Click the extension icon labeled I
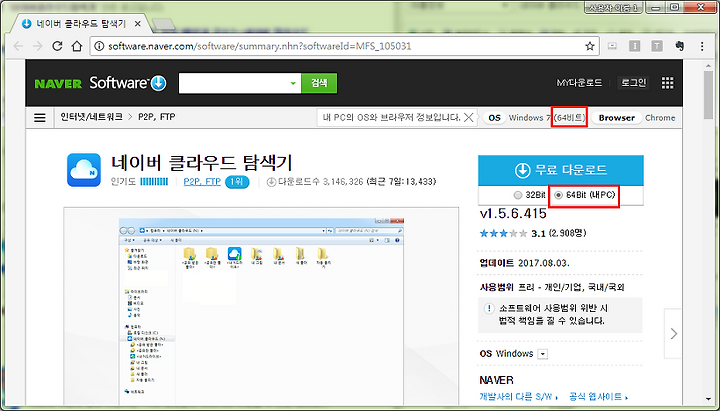720x411 pixels. (x=635, y=46)
